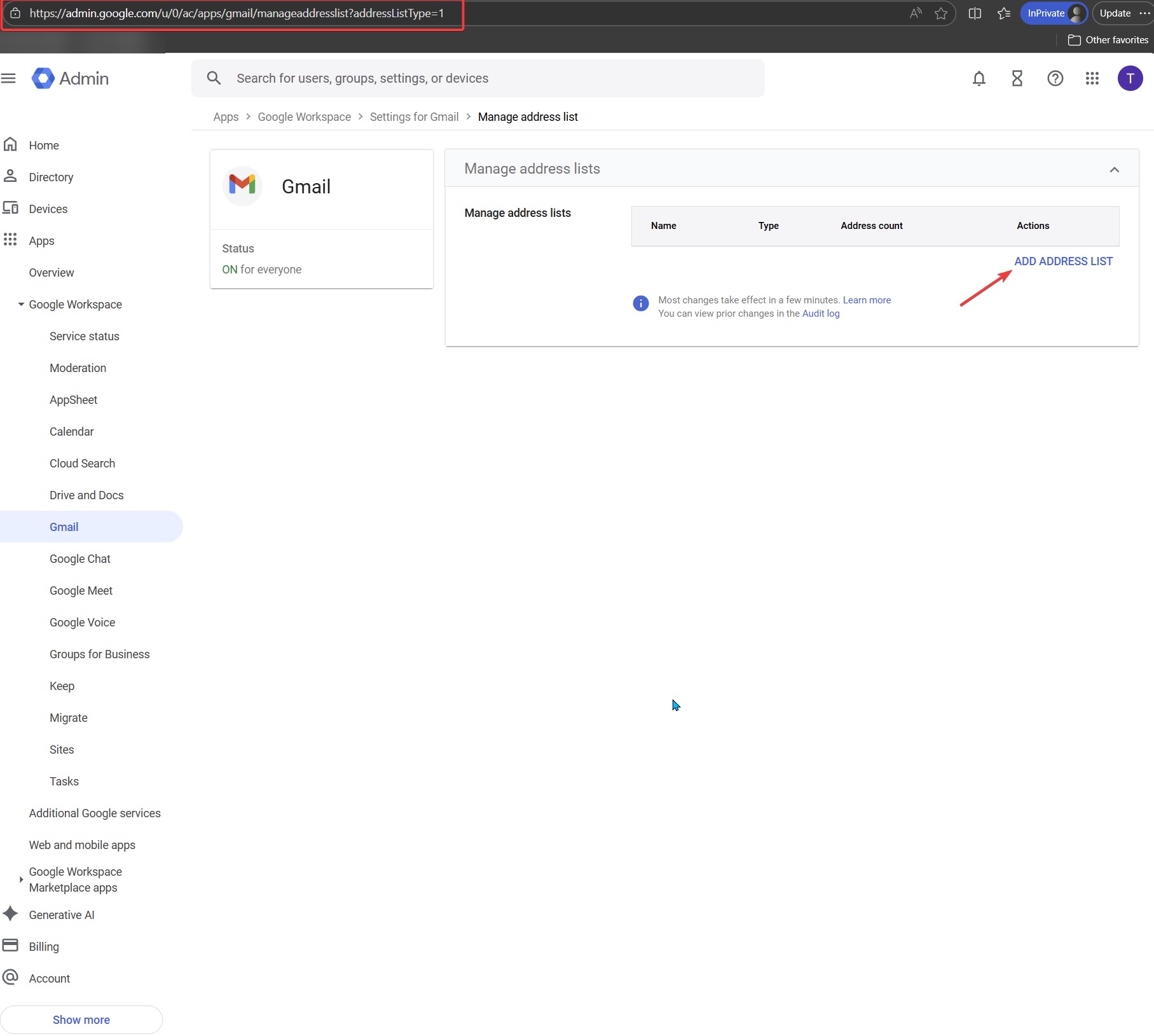Collapse the Manage address lists panel
Image resolution: width=1154 pixels, height=1036 pixels.
(x=1115, y=169)
